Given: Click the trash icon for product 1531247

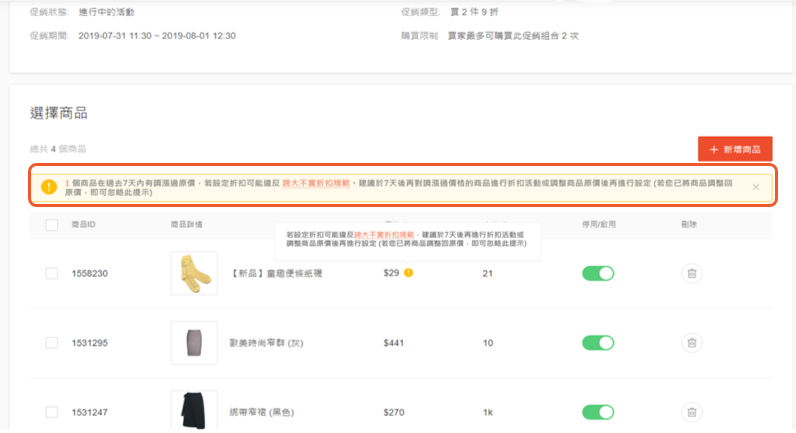Looking at the screenshot, I should [691, 411].
